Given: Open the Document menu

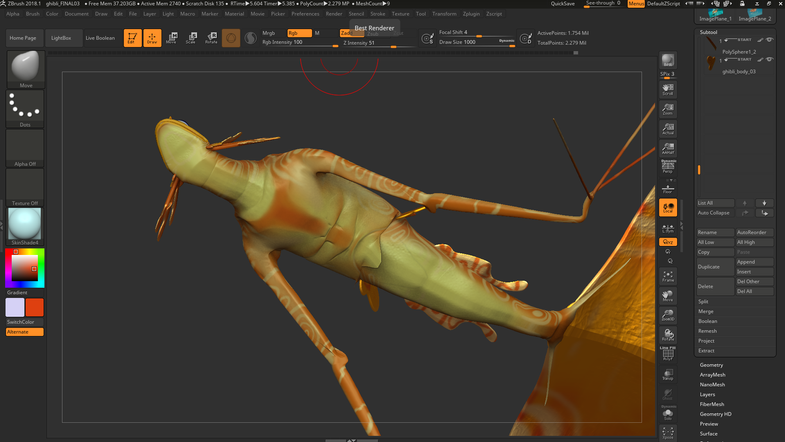Looking at the screenshot, I should coord(76,14).
